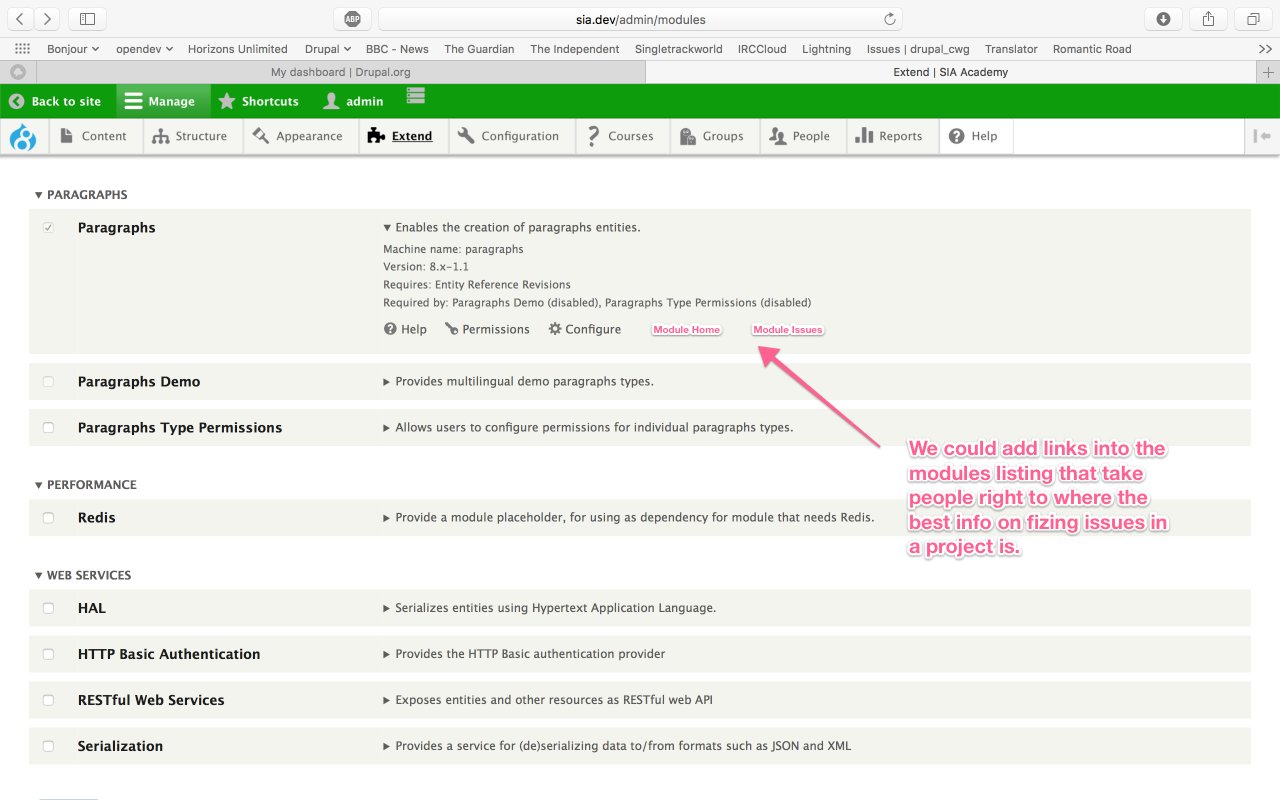Click the server stack toolbar icon
Screen dimensions: 1280x800
[x=416, y=95]
